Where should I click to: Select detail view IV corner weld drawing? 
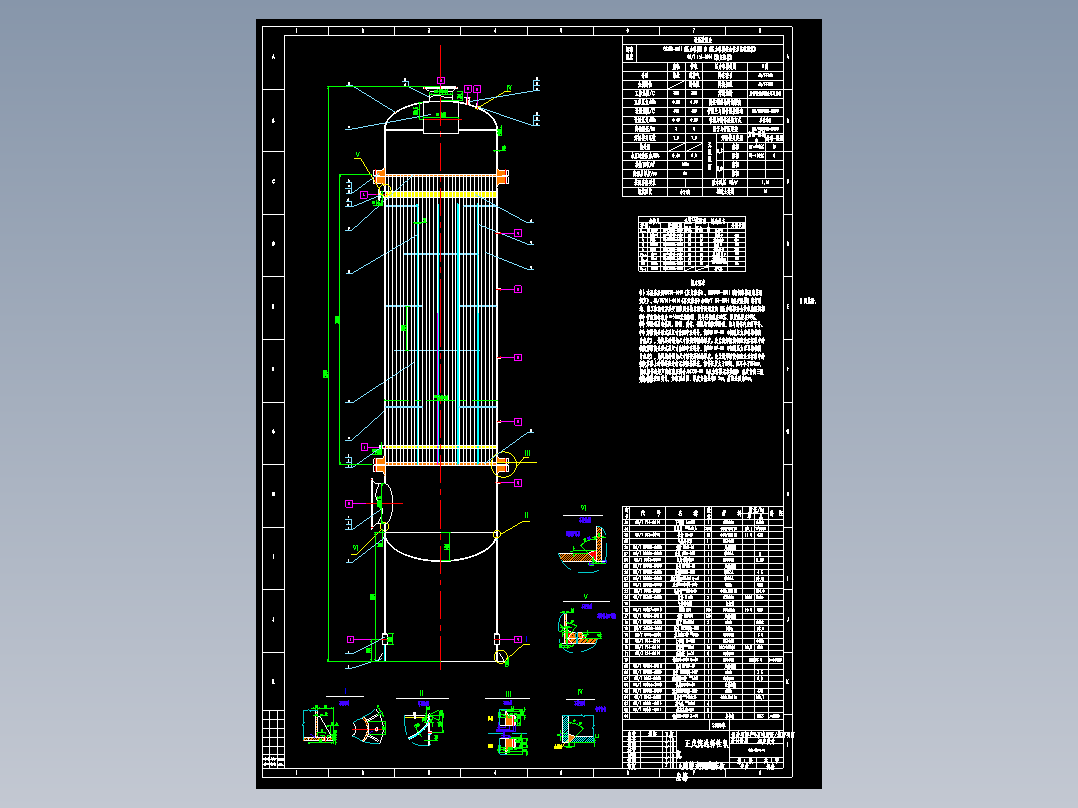pos(578,730)
